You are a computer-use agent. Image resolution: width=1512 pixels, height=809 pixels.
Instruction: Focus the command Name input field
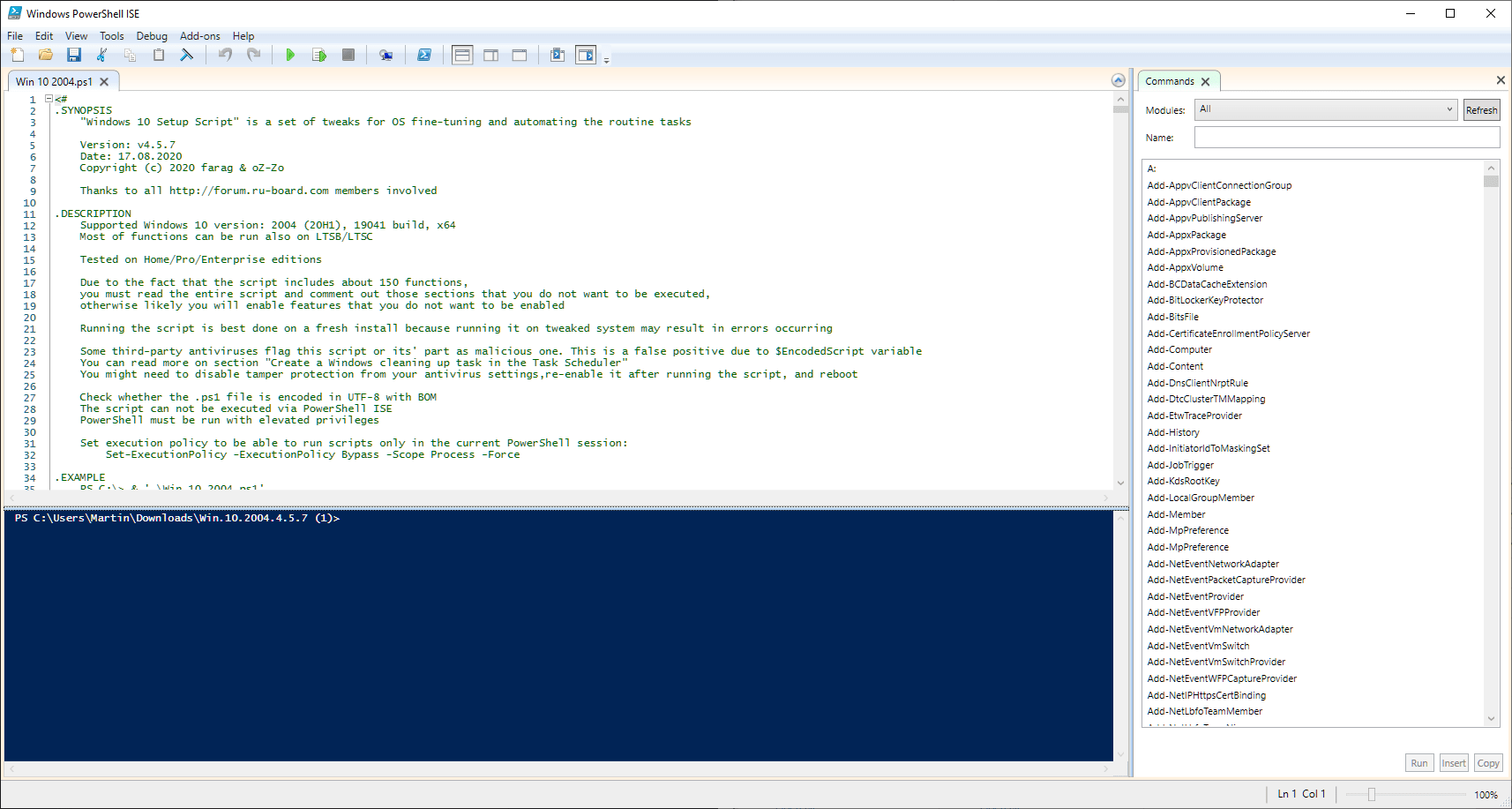(x=1347, y=138)
